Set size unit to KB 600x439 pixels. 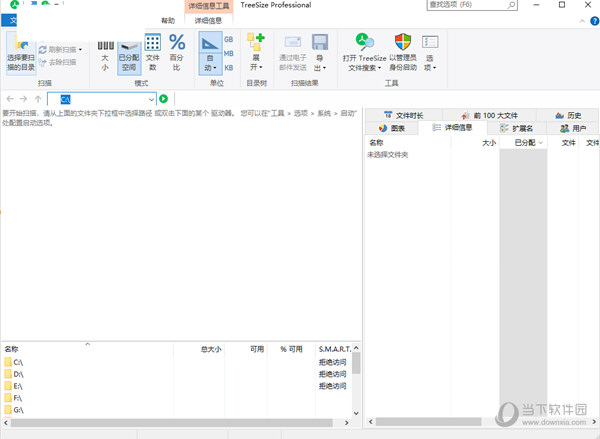tap(228, 68)
